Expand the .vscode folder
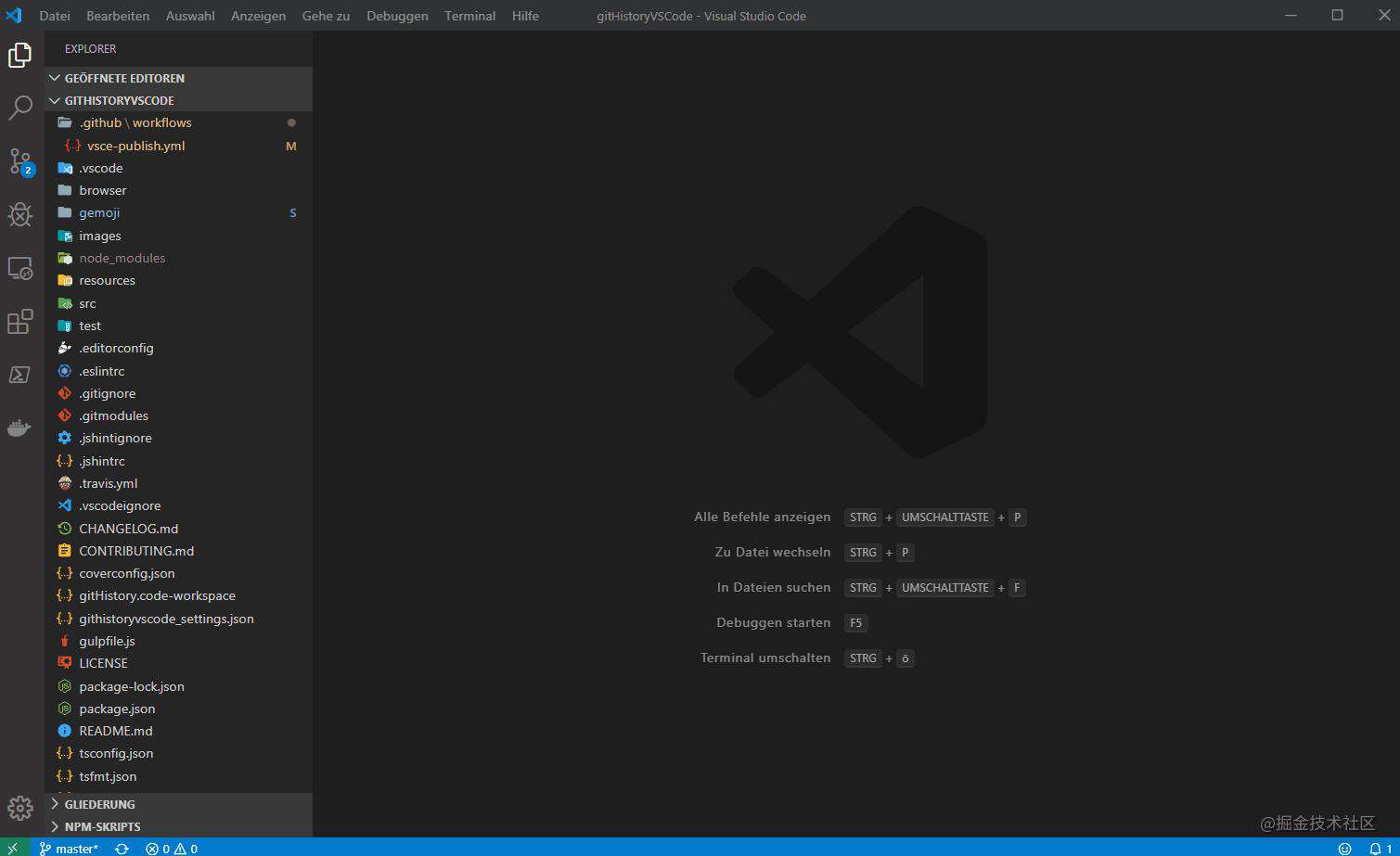Image resolution: width=1400 pixels, height=856 pixels. 178,168
